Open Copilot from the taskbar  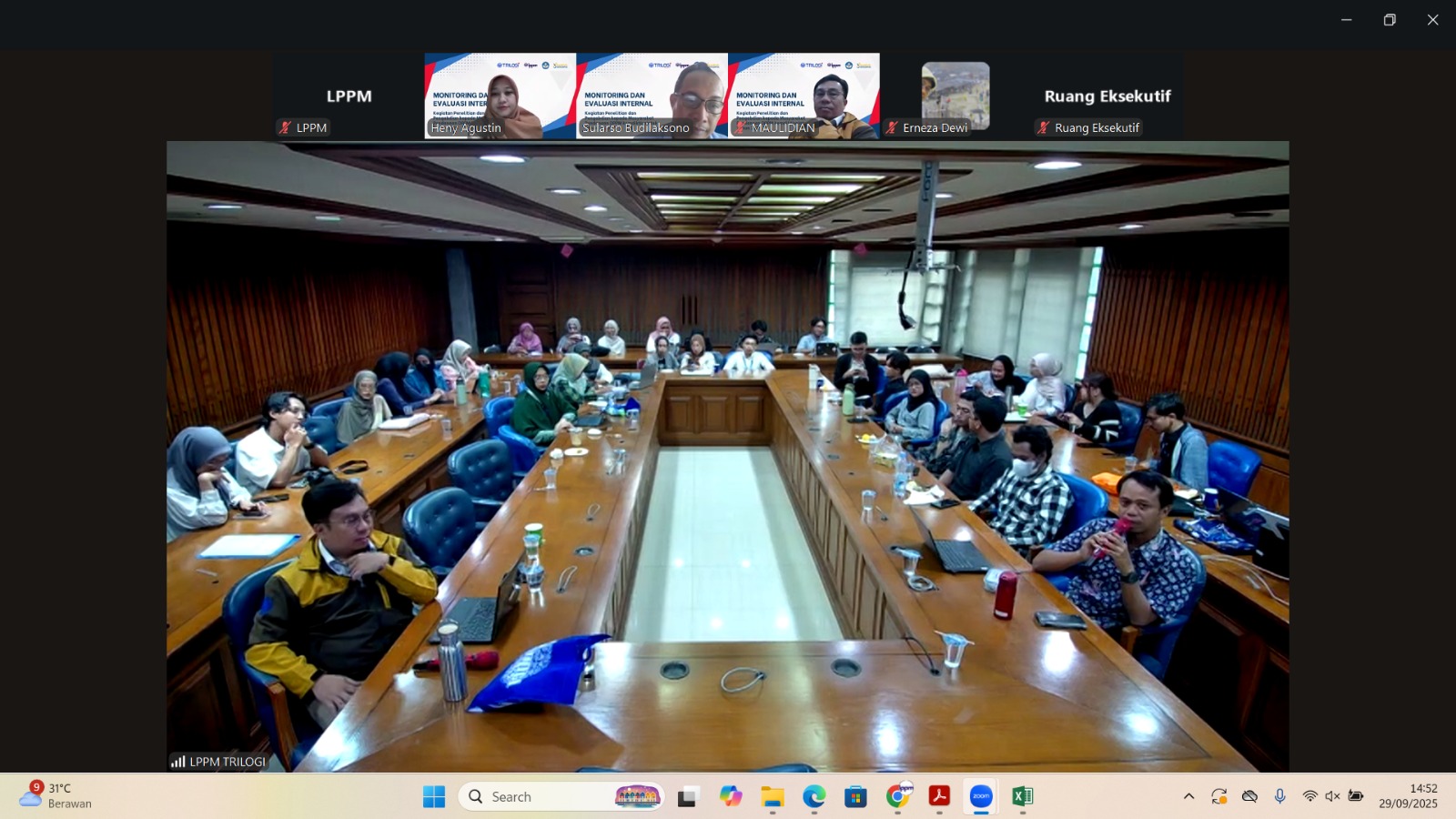coord(731,796)
